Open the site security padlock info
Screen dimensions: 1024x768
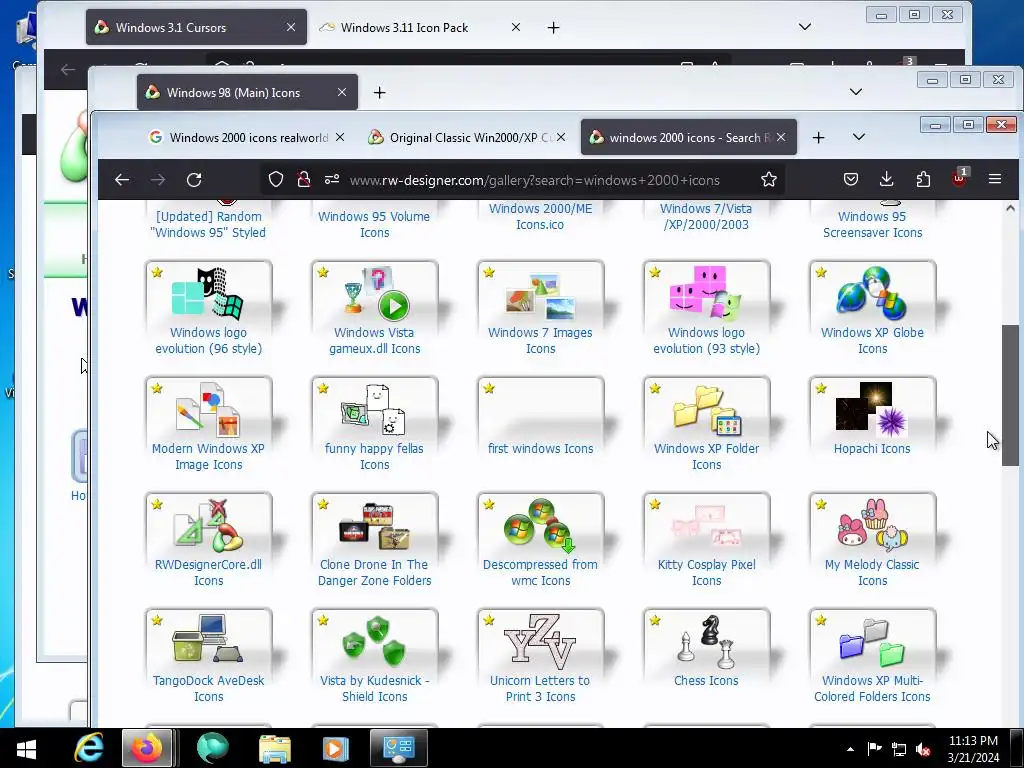click(x=304, y=180)
